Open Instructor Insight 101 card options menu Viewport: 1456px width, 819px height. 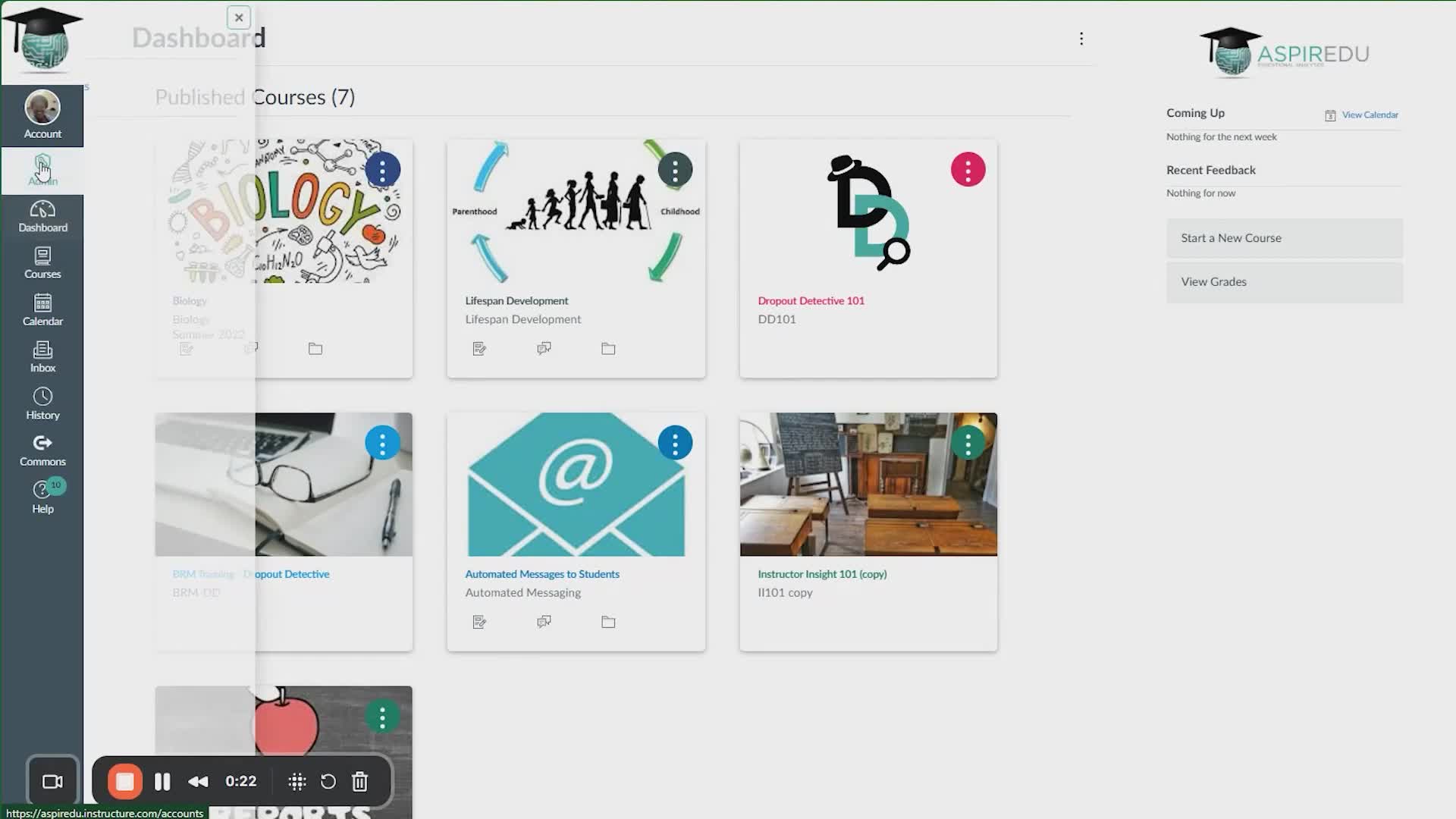[x=968, y=443]
